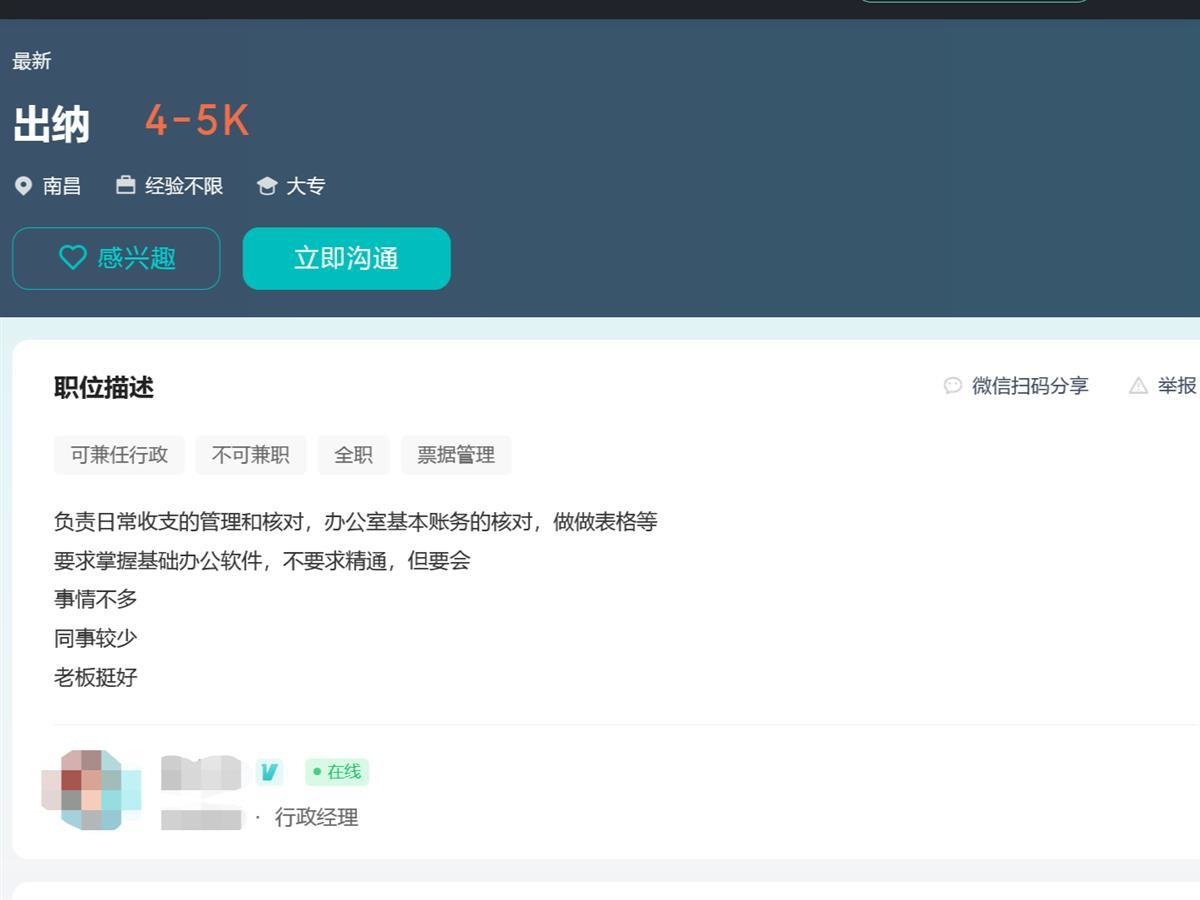The width and height of the screenshot is (1200, 900).
Task: Open the 微信扫码分享 share link
Action: 1027,385
